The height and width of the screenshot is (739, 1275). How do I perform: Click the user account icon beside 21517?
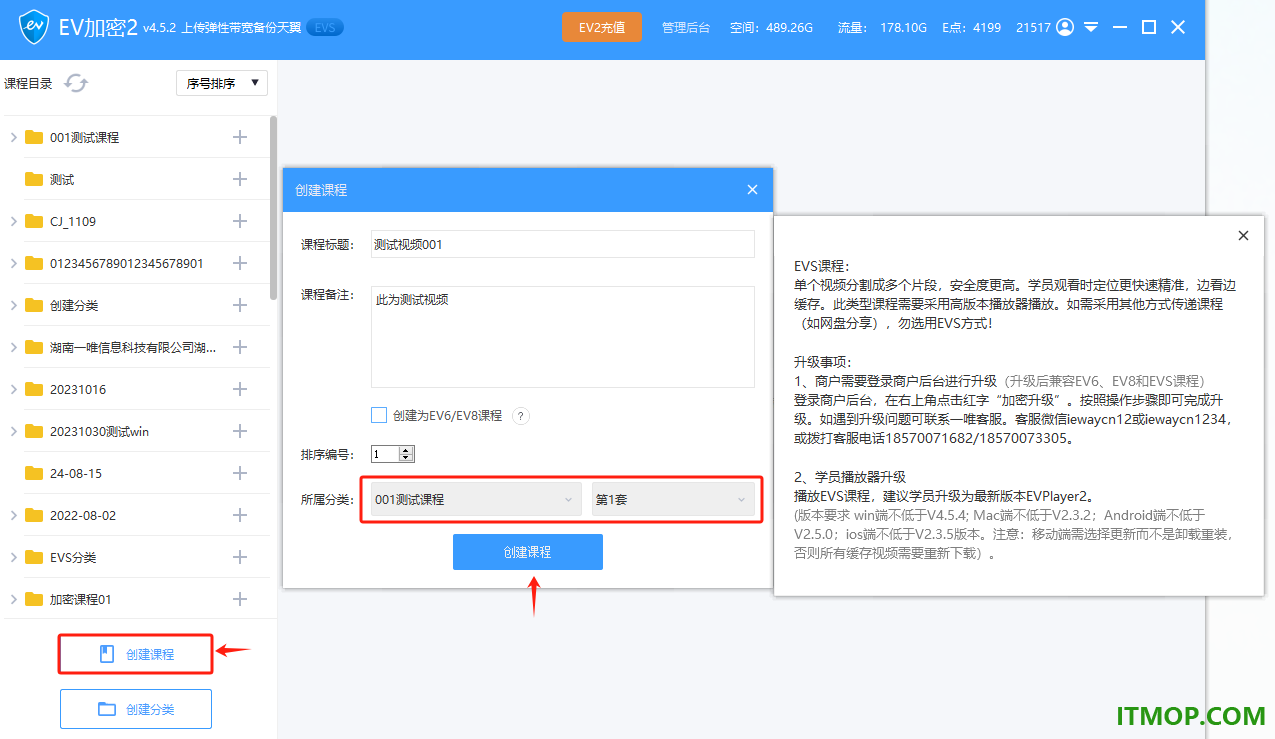tap(1065, 27)
